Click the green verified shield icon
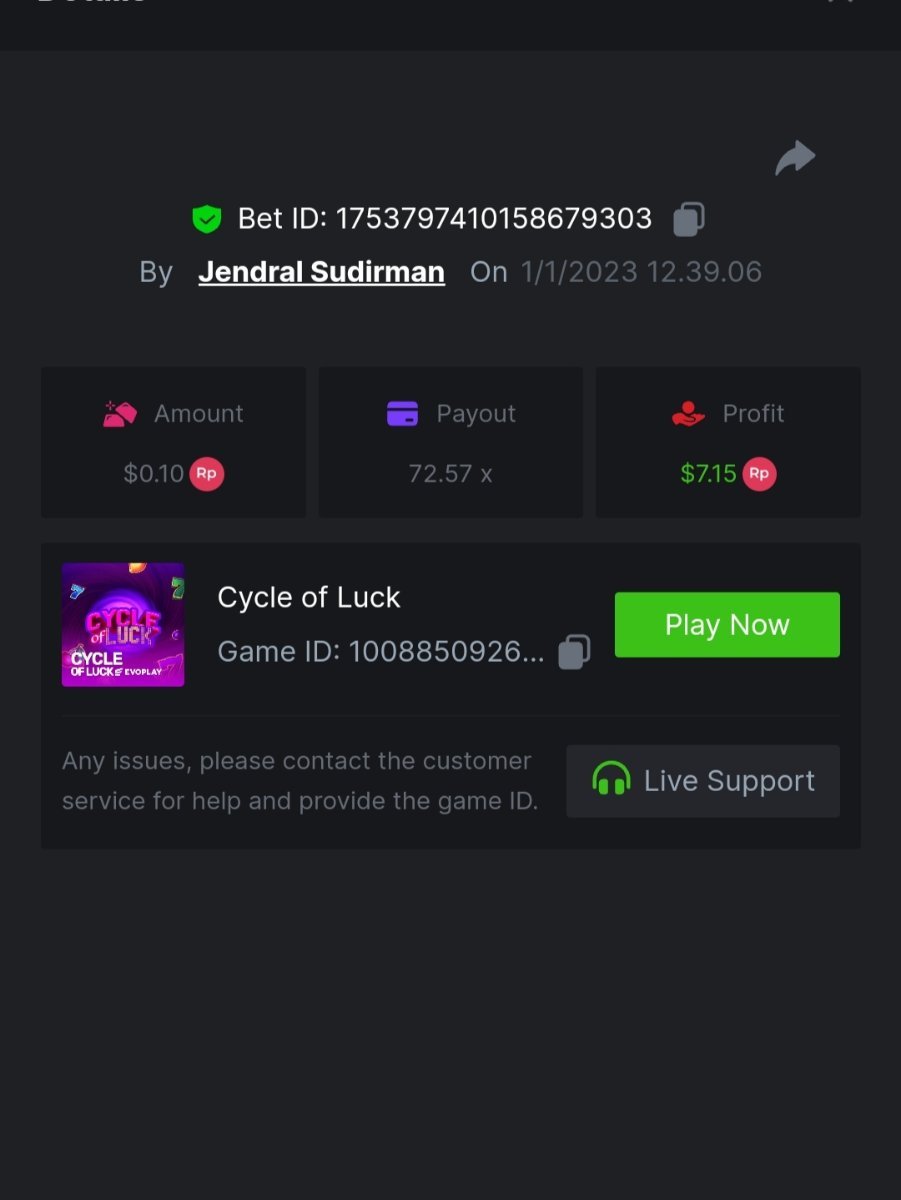Viewport: 901px width, 1200px height. 207,219
